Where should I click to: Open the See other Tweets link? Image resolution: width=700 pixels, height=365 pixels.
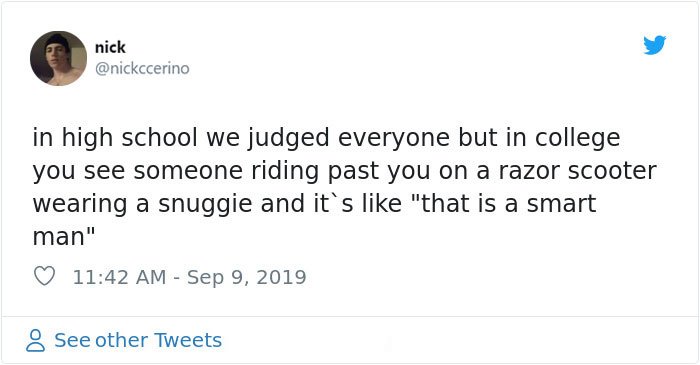[138, 340]
